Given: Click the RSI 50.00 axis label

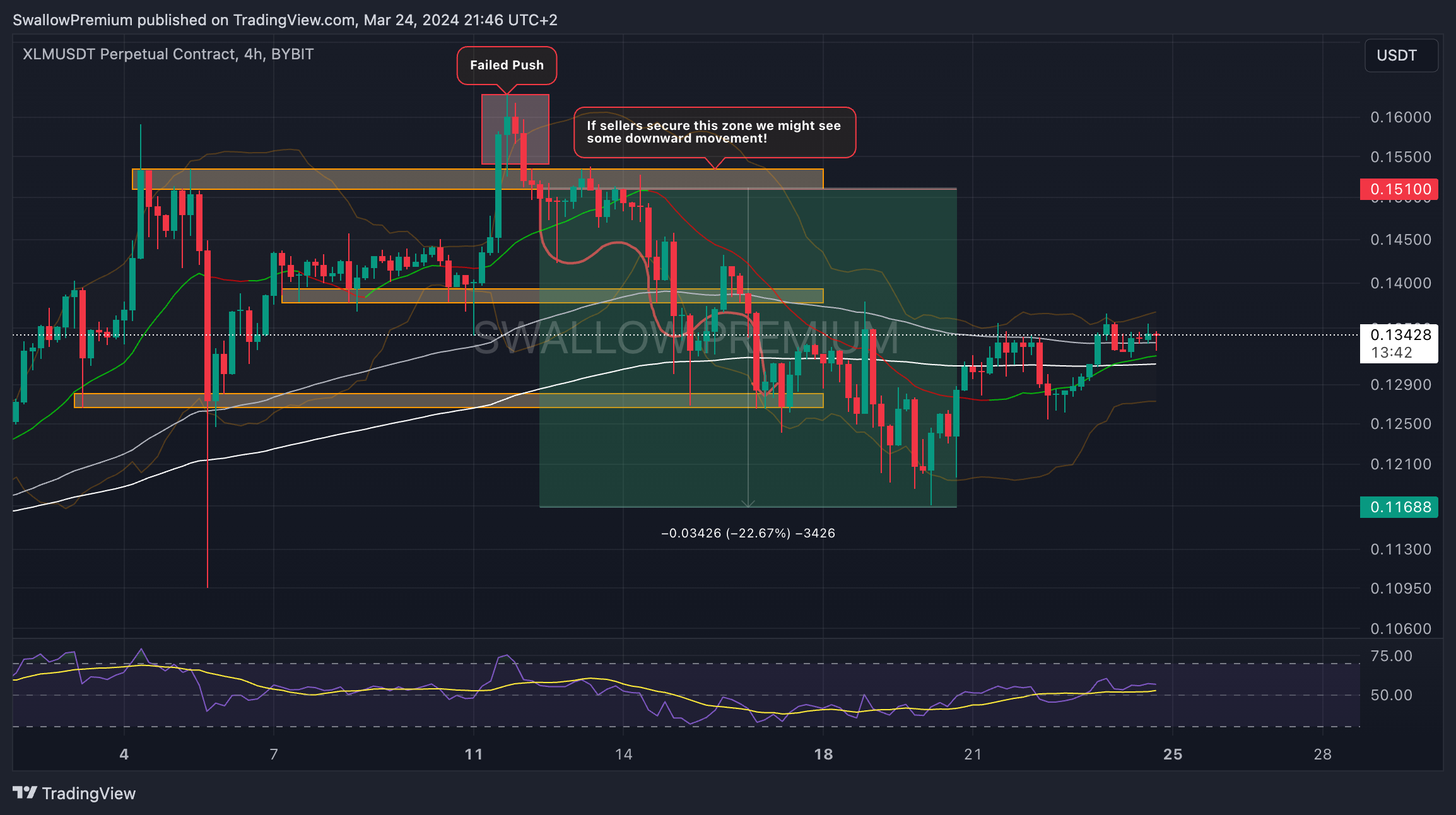Looking at the screenshot, I should point(1391,695).
